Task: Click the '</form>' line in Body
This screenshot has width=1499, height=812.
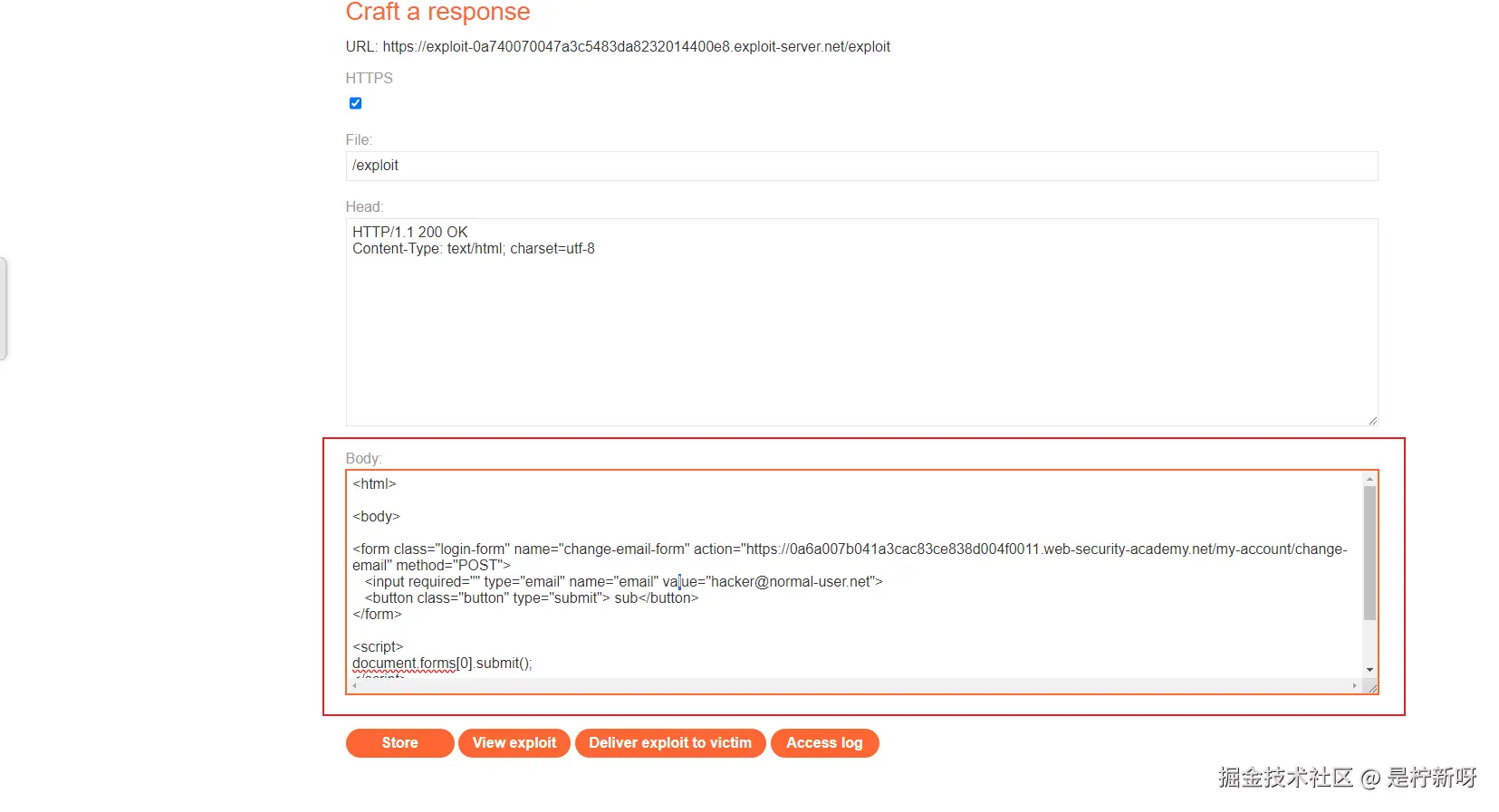Action: coord(377,615)
